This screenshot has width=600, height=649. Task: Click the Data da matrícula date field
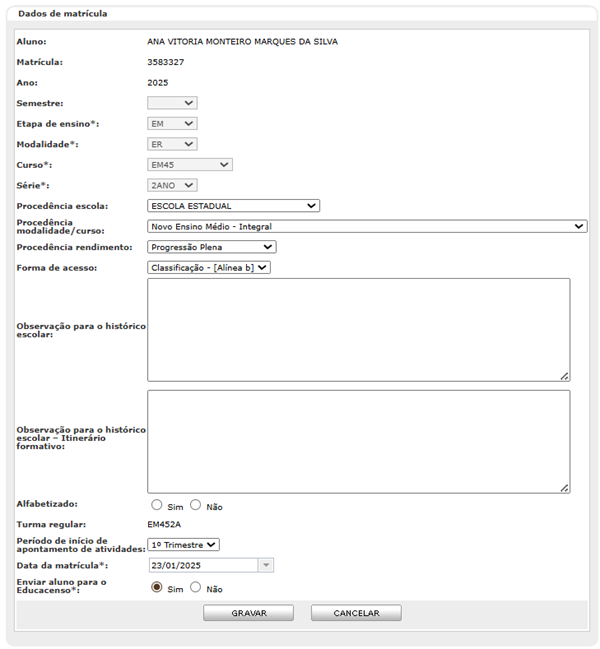coord(201,565)
